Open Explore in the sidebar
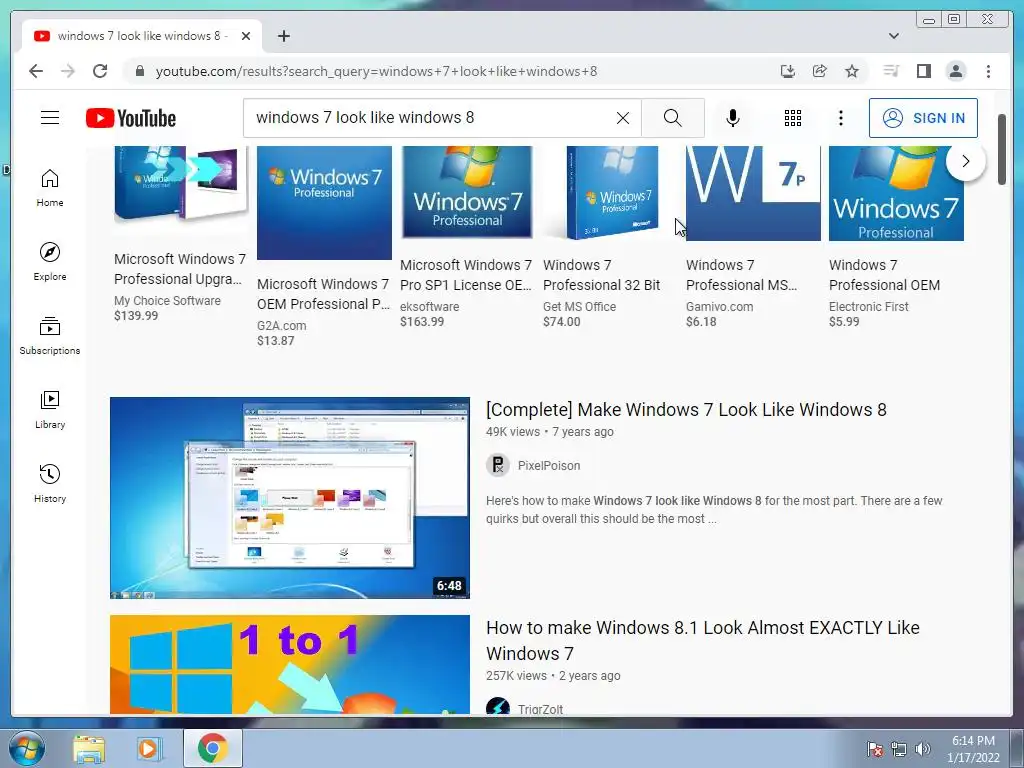Image resolution: width=1024 pixels, height=768 pixels. [50, 261]
